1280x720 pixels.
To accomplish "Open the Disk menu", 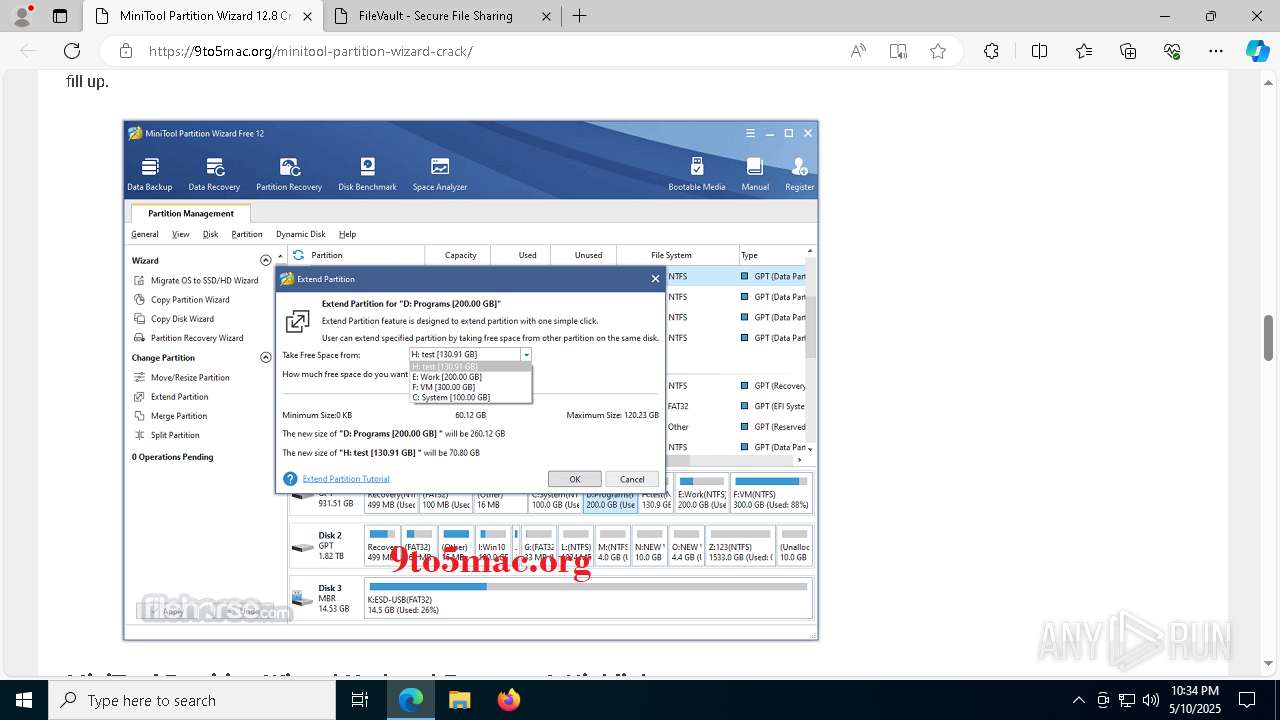I will (x=210, y=234).
